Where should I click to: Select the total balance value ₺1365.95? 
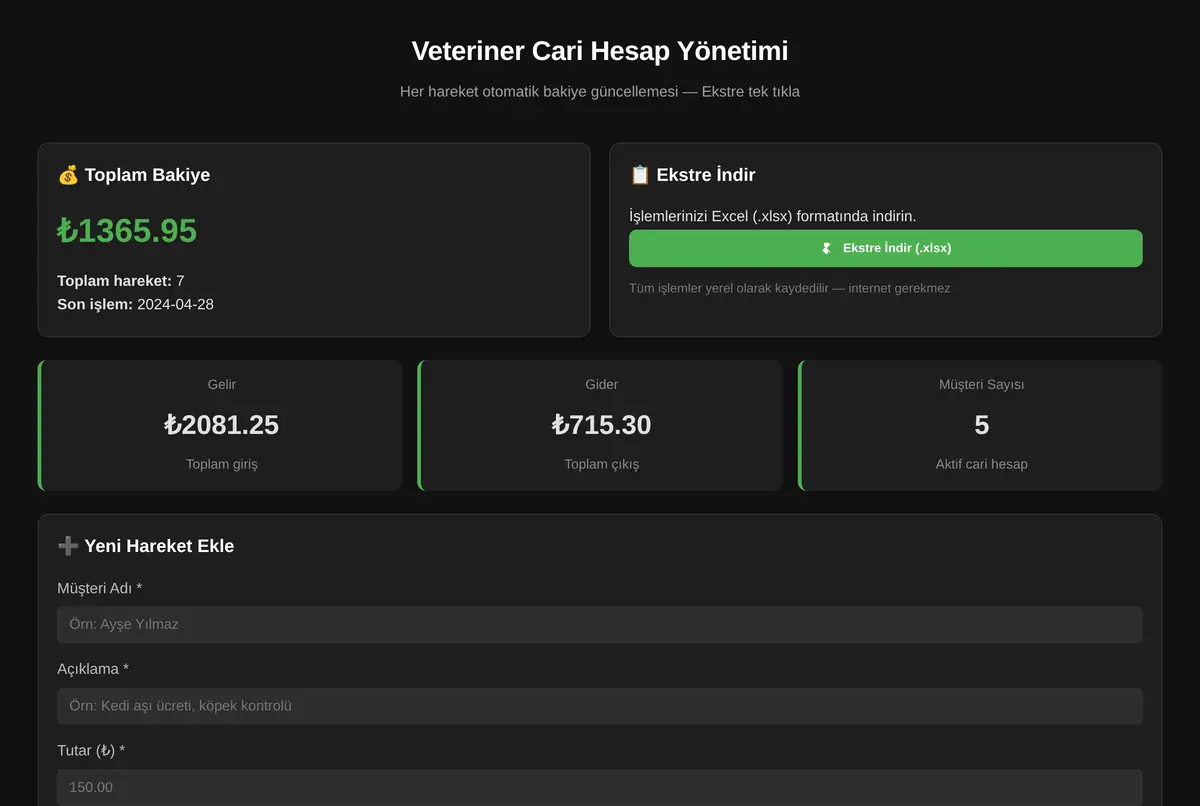(x=127, y=231)
